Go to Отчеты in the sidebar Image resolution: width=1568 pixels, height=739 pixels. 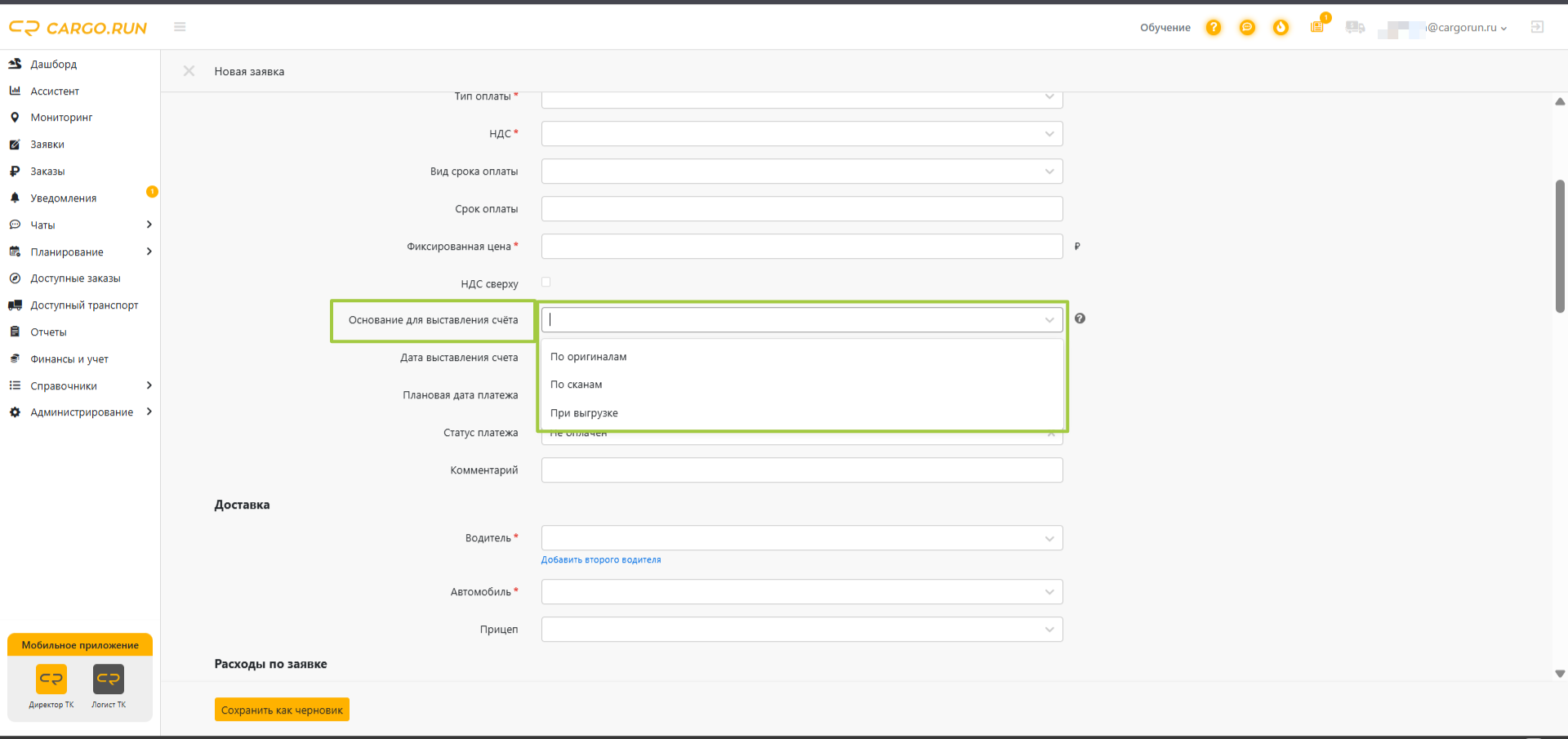pos(48,332)
